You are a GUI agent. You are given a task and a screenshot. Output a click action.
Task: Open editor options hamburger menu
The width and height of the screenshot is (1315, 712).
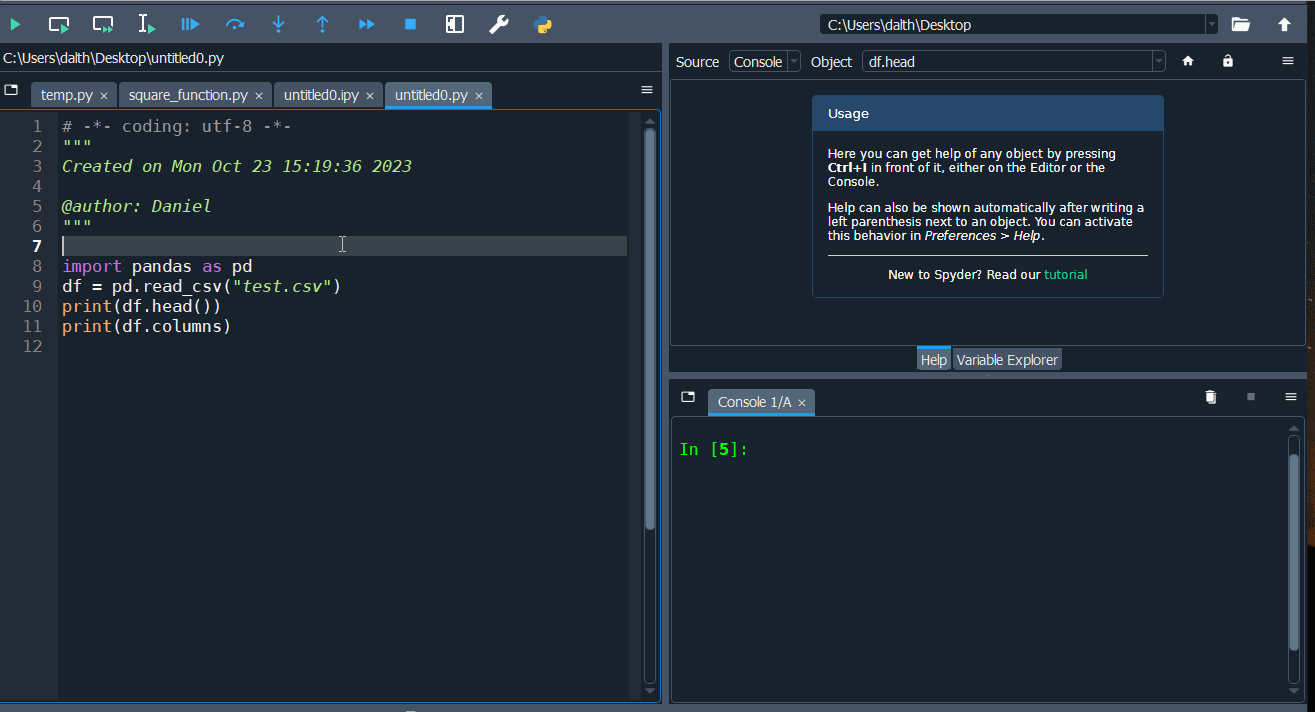pos(647,90)
